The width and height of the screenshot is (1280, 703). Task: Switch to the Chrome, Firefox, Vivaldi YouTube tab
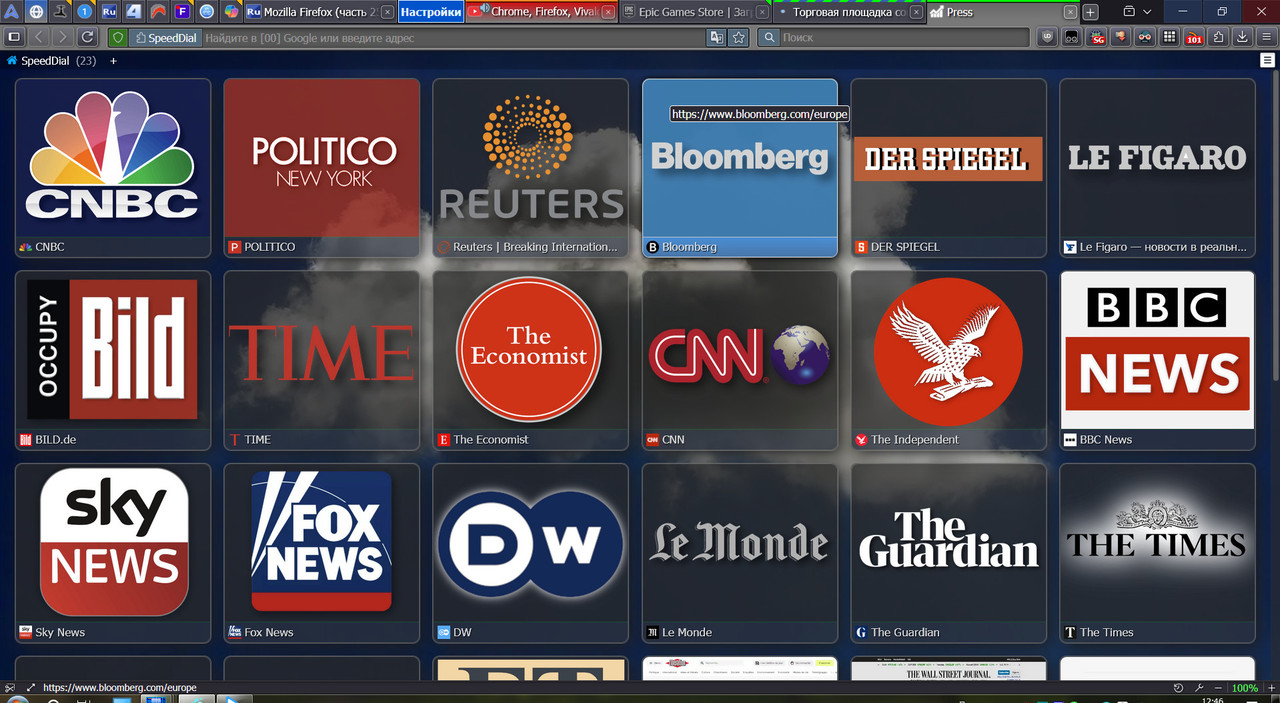pos(541,12)
